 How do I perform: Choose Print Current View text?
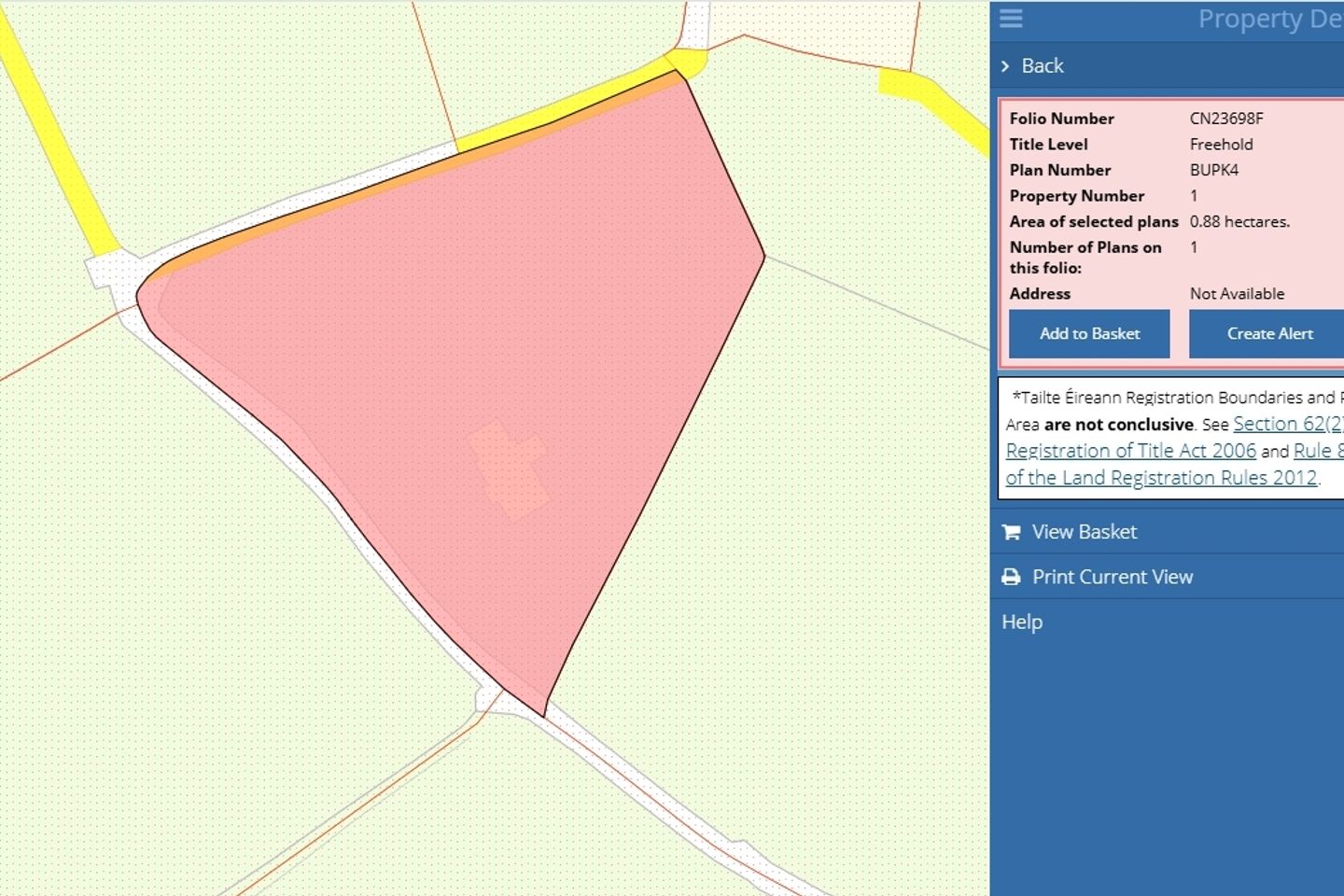[1112, 577]
